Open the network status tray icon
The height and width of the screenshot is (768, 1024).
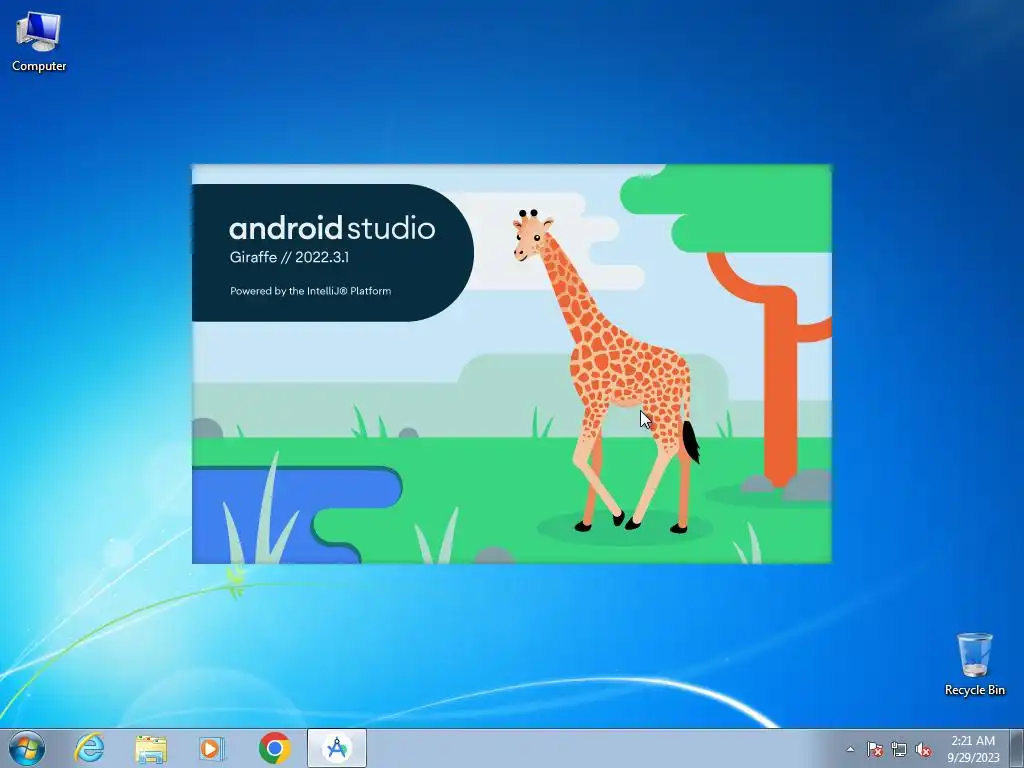(x=899, y=749)
